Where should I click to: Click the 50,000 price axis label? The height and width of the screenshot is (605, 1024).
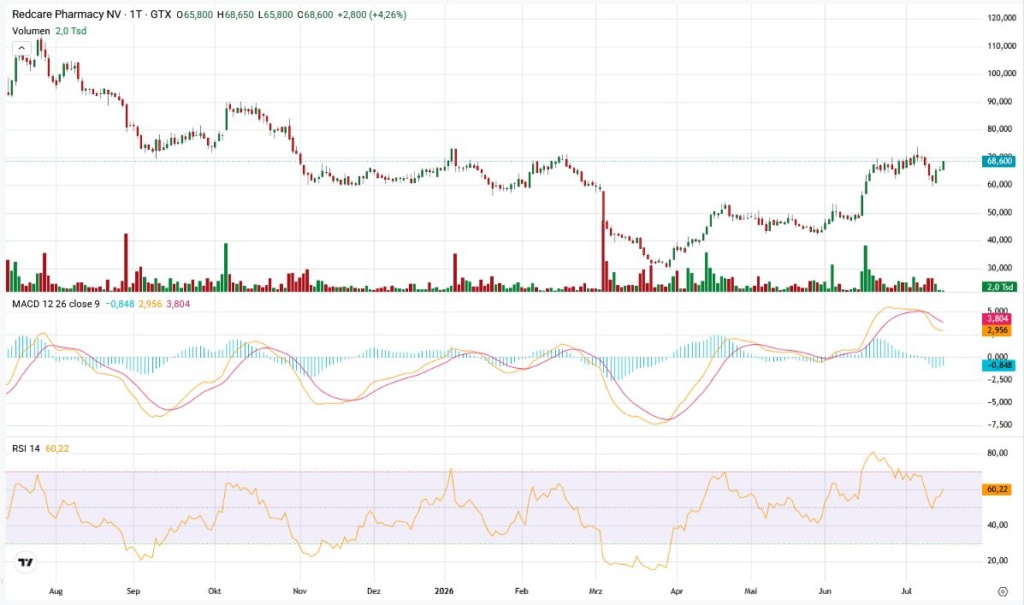[999, 213]
